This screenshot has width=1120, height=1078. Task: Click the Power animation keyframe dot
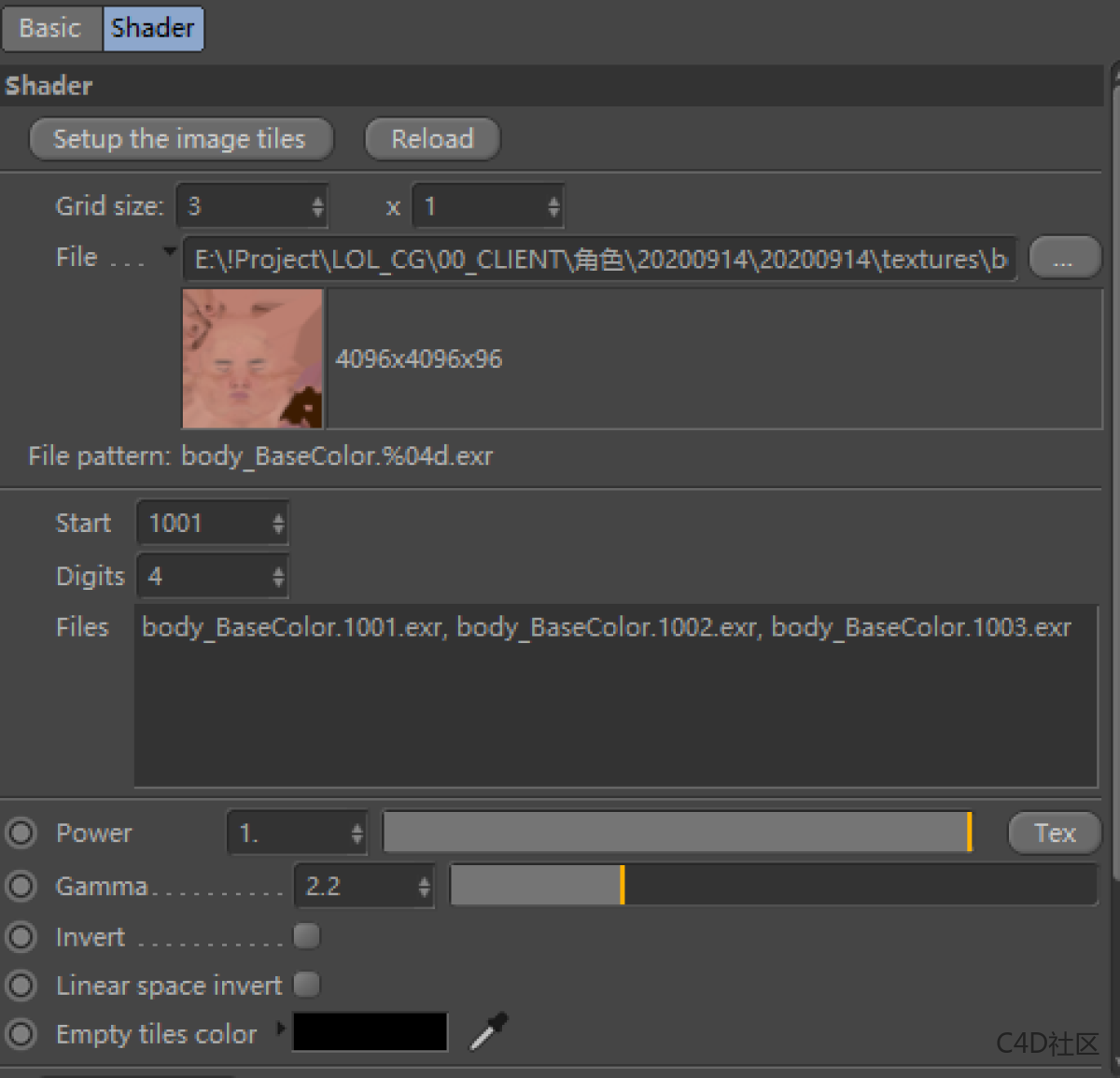21,833
